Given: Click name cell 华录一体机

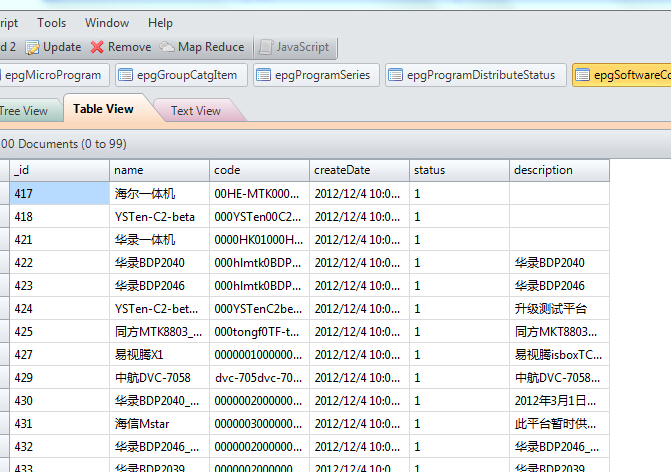Looking at the screenshot, I should tap(160, 240).
